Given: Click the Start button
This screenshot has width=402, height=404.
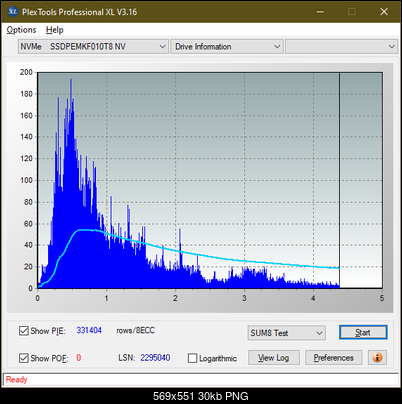Looking at the screenshot, I should coord(363,332).
